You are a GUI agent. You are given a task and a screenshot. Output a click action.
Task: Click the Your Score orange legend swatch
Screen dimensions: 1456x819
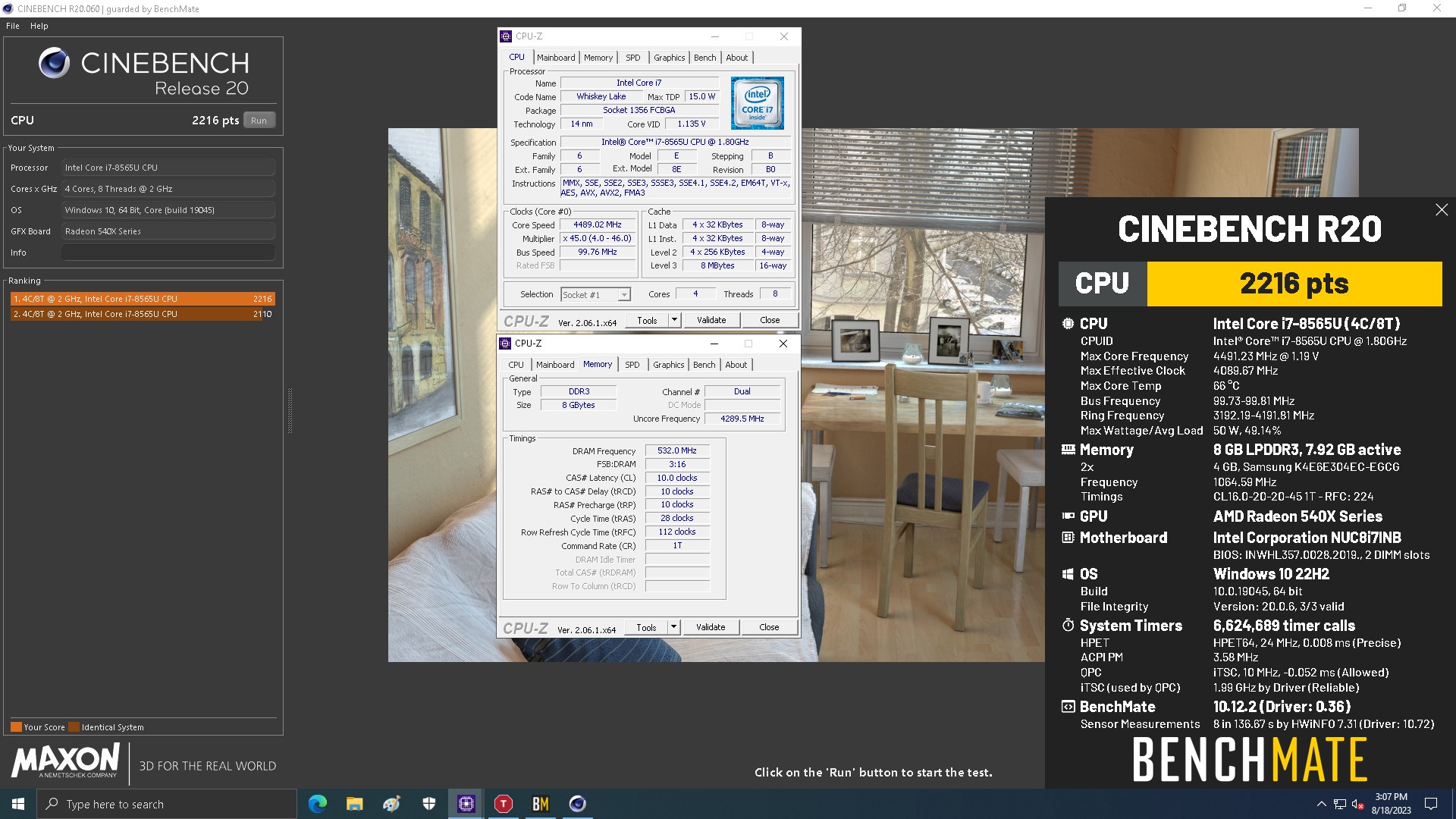point(16,727)
